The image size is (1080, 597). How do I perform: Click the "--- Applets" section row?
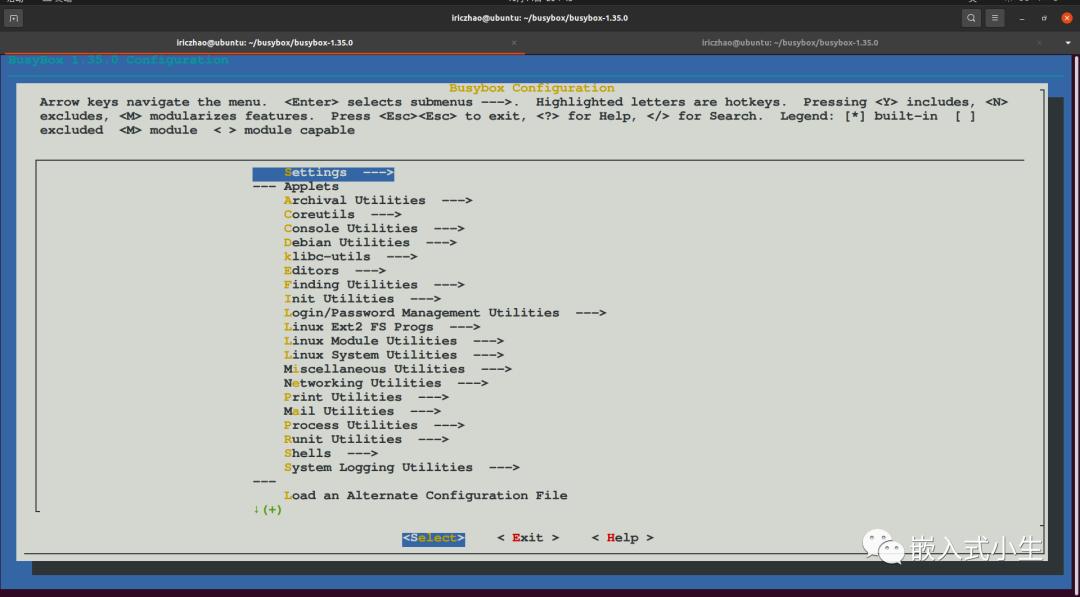(x=295, y=187)
